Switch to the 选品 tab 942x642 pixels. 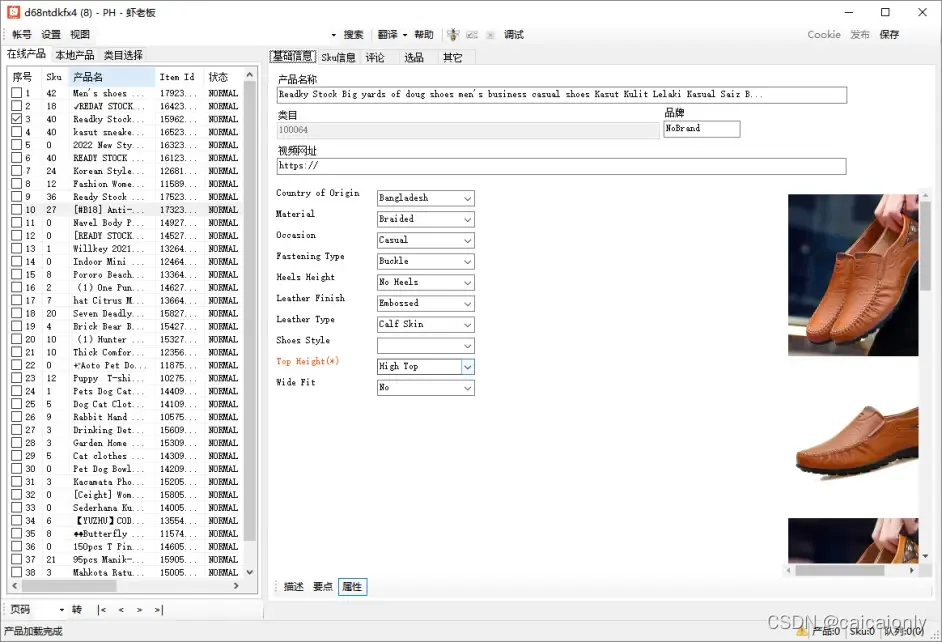(413, 58)
